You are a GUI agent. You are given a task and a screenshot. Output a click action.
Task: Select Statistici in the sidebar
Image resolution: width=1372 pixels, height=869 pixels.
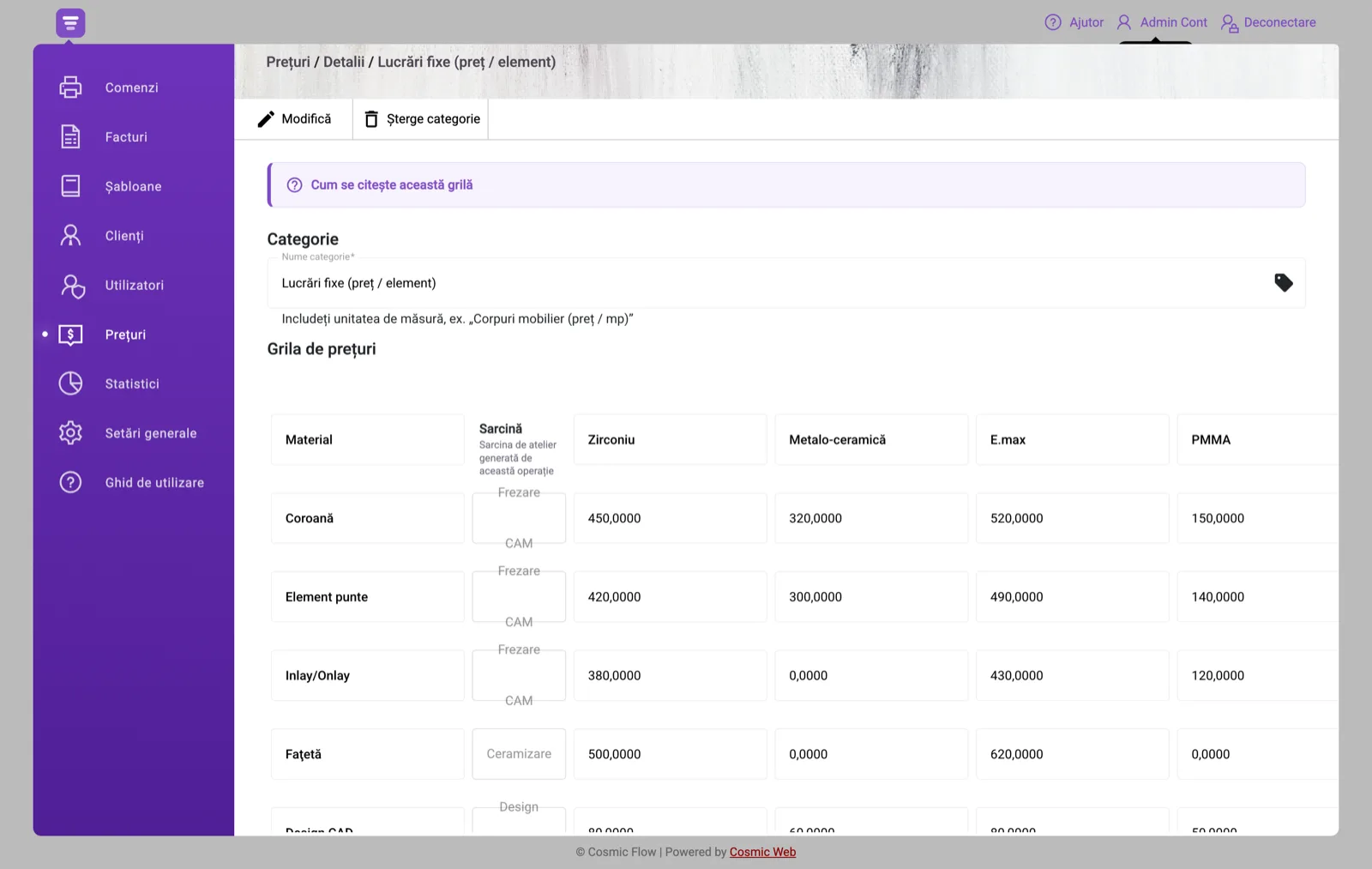[x=134, y=384]
